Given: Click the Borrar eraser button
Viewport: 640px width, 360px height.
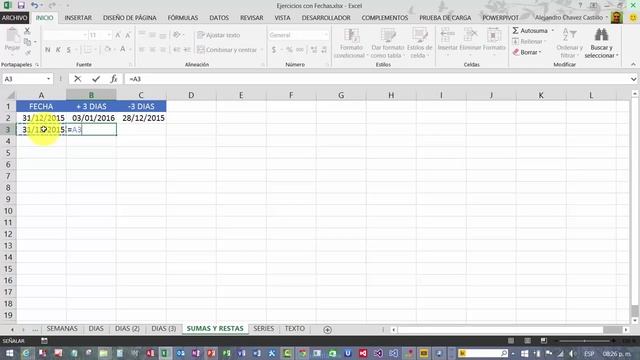Looking at the screenshot, I should (x=526, y=52).
